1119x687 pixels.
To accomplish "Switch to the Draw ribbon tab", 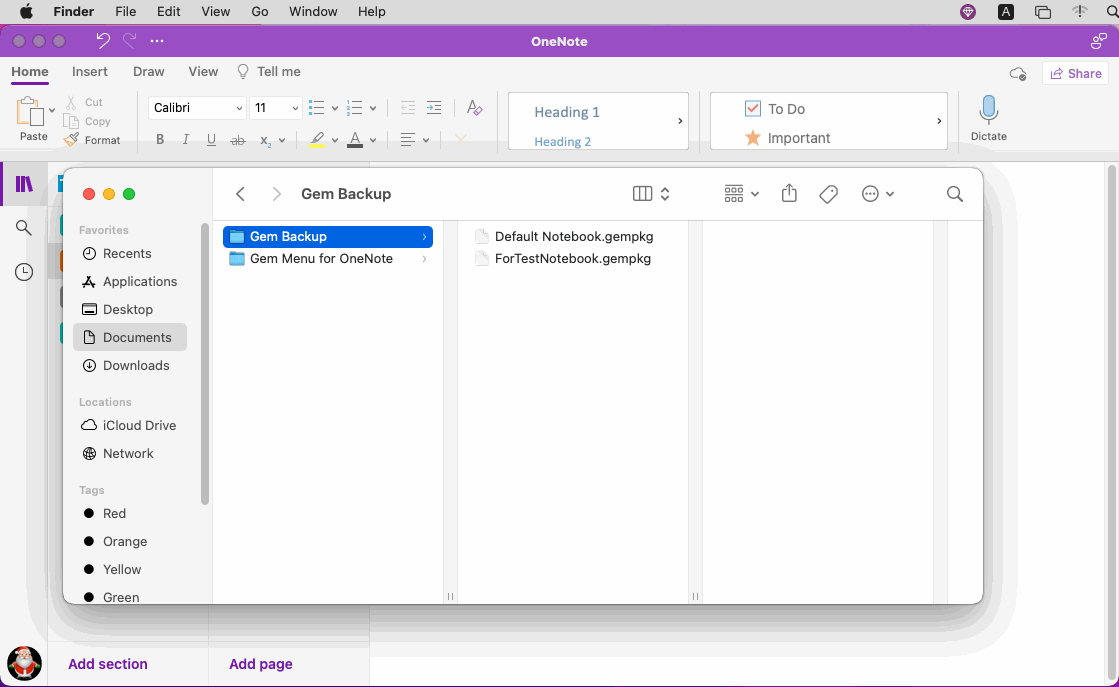I will (x=148, y=71).
